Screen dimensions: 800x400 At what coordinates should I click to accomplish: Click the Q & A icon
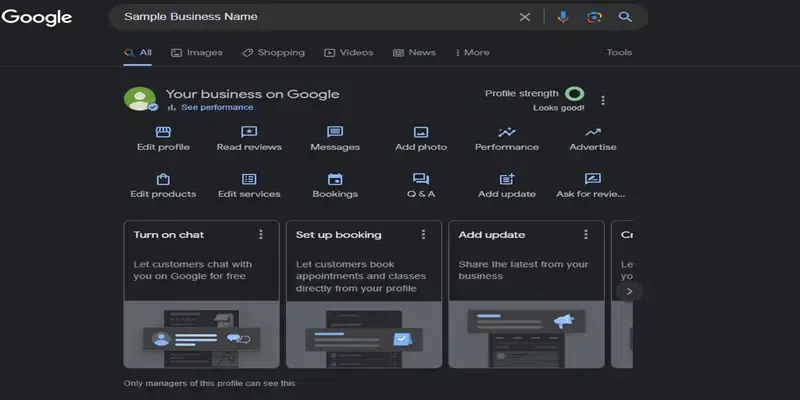tap(421, 179)
